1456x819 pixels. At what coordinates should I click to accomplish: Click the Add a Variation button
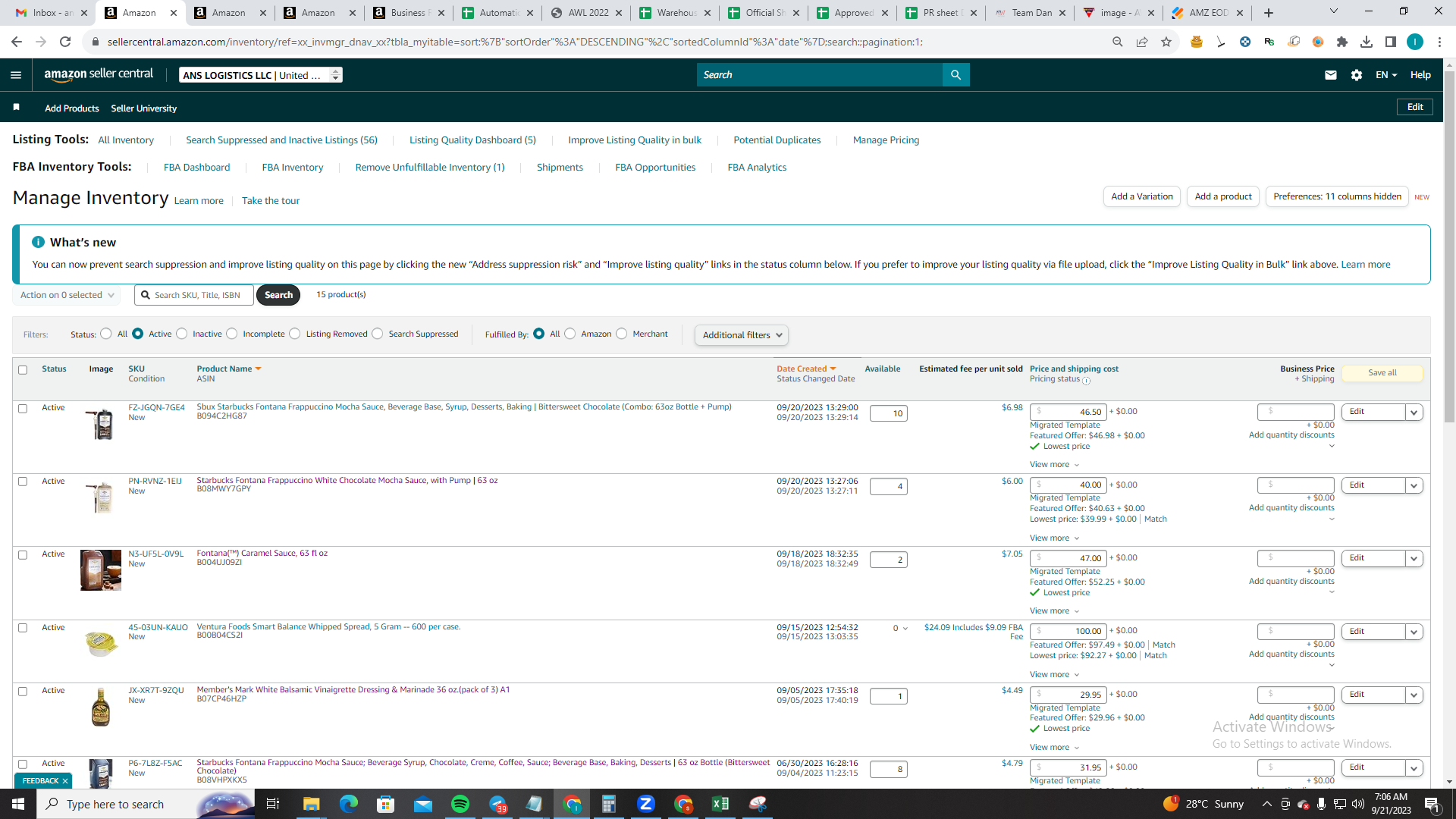[x=1142, y=196]
